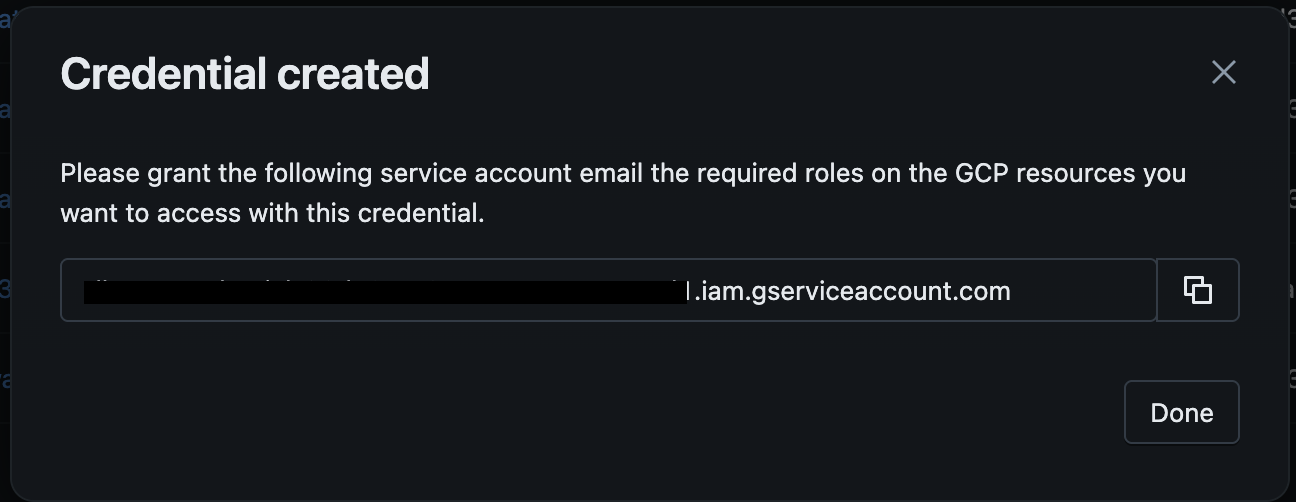
Task: Click the "Credential created" heading
Action: pyautogui.click(x=245, y=74)
